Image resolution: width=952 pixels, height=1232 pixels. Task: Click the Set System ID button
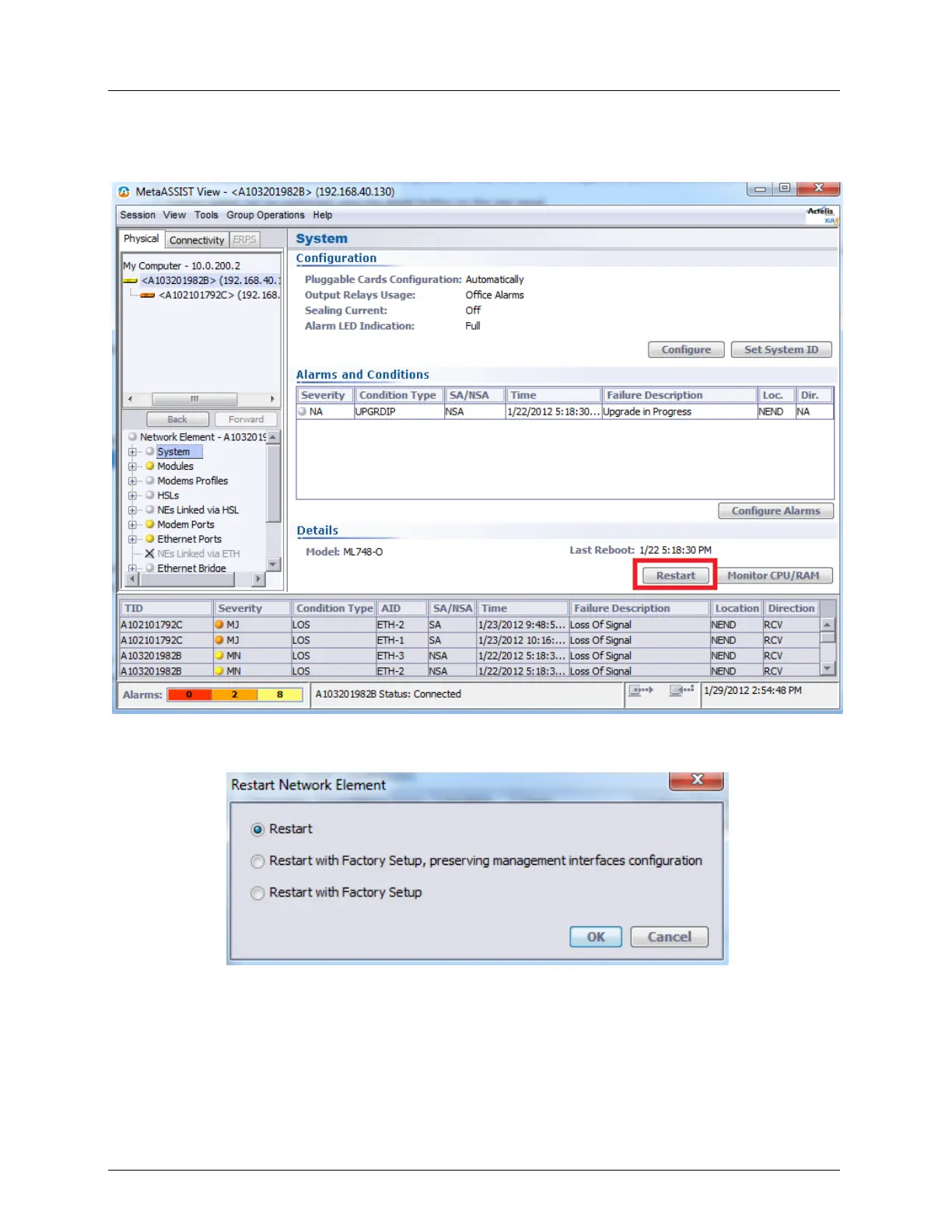click(x=781, y=350)
